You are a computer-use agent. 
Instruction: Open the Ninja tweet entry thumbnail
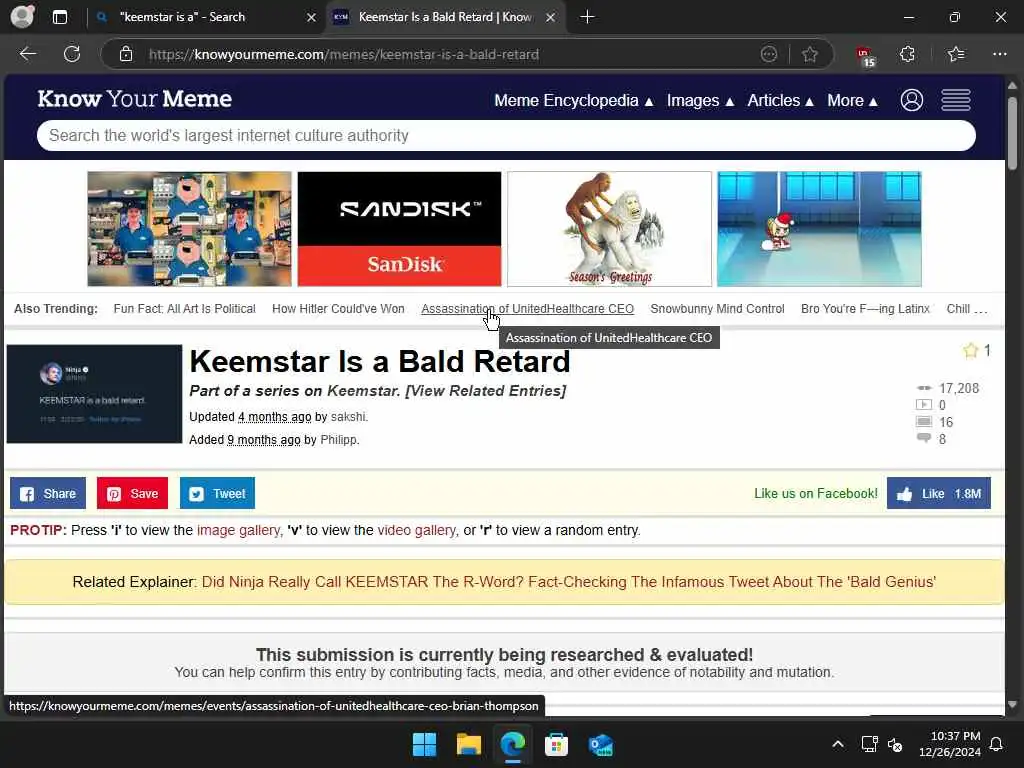pyautogui.click(x=94, y=394)
